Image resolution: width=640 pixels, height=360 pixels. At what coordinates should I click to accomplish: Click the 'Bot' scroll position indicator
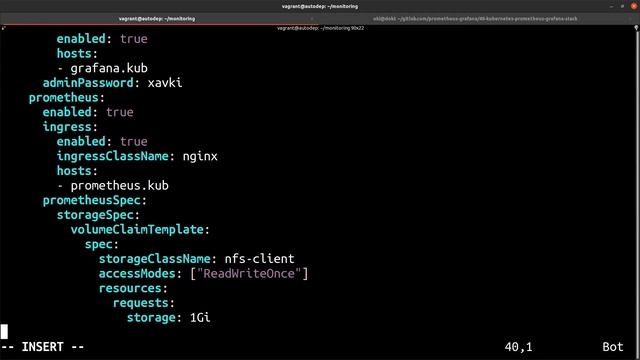(613, 347)
